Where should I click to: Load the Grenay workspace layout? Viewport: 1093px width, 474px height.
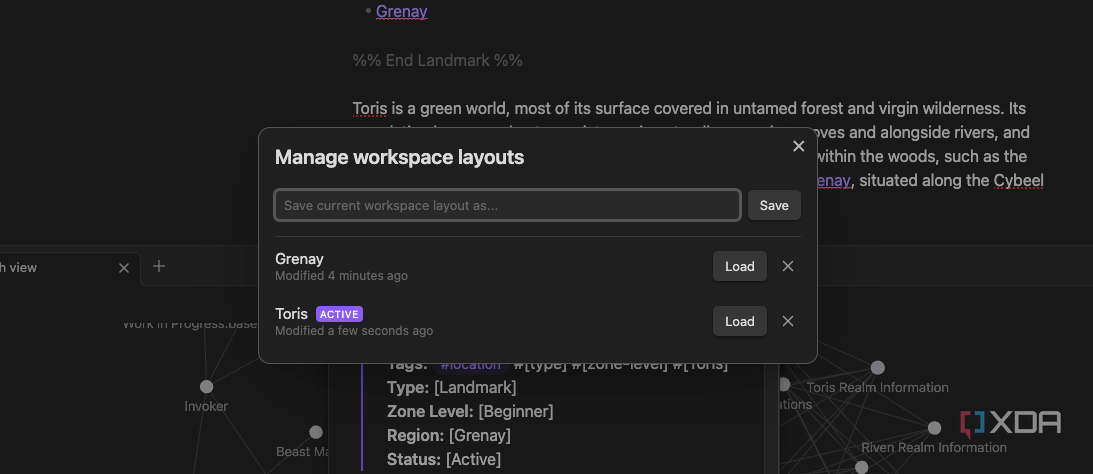click(740, 266)
